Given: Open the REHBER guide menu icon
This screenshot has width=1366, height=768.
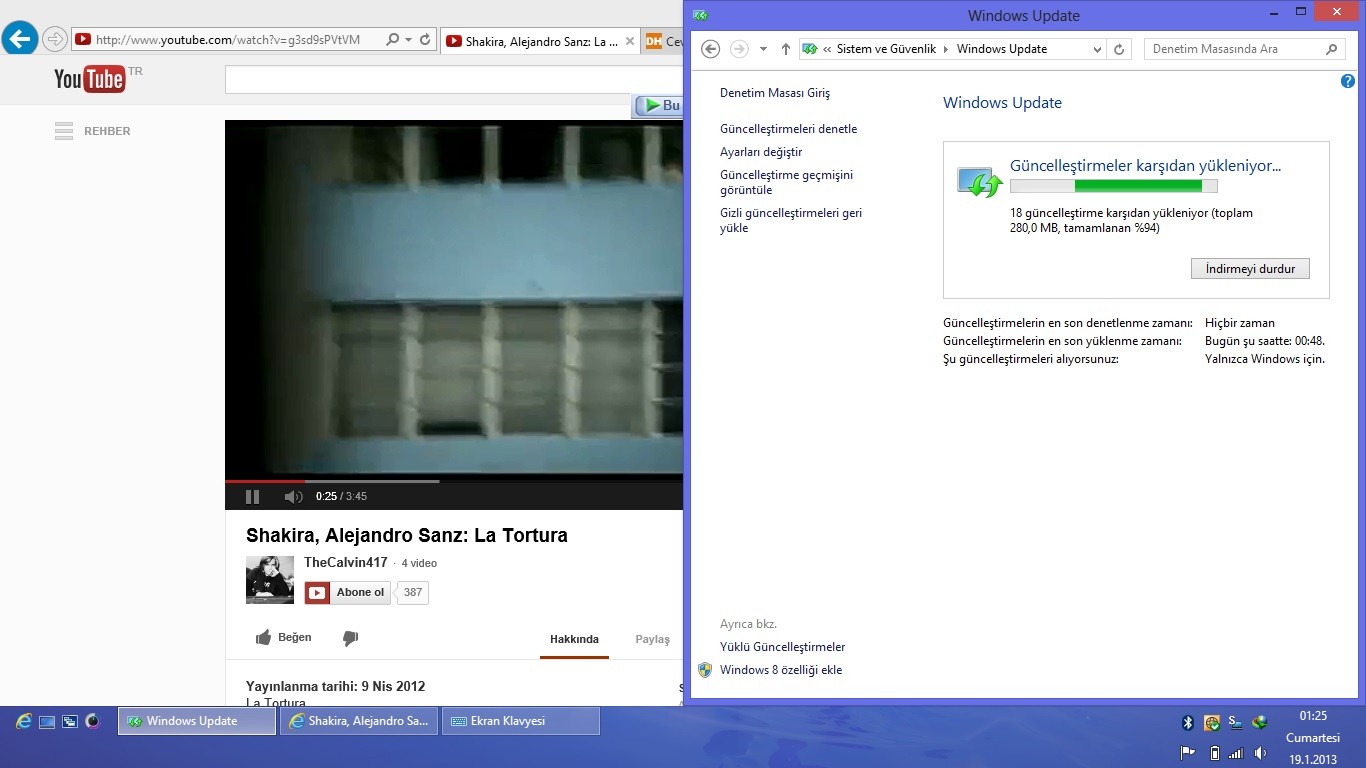Looking at the screenshot, I should [64, 131].
